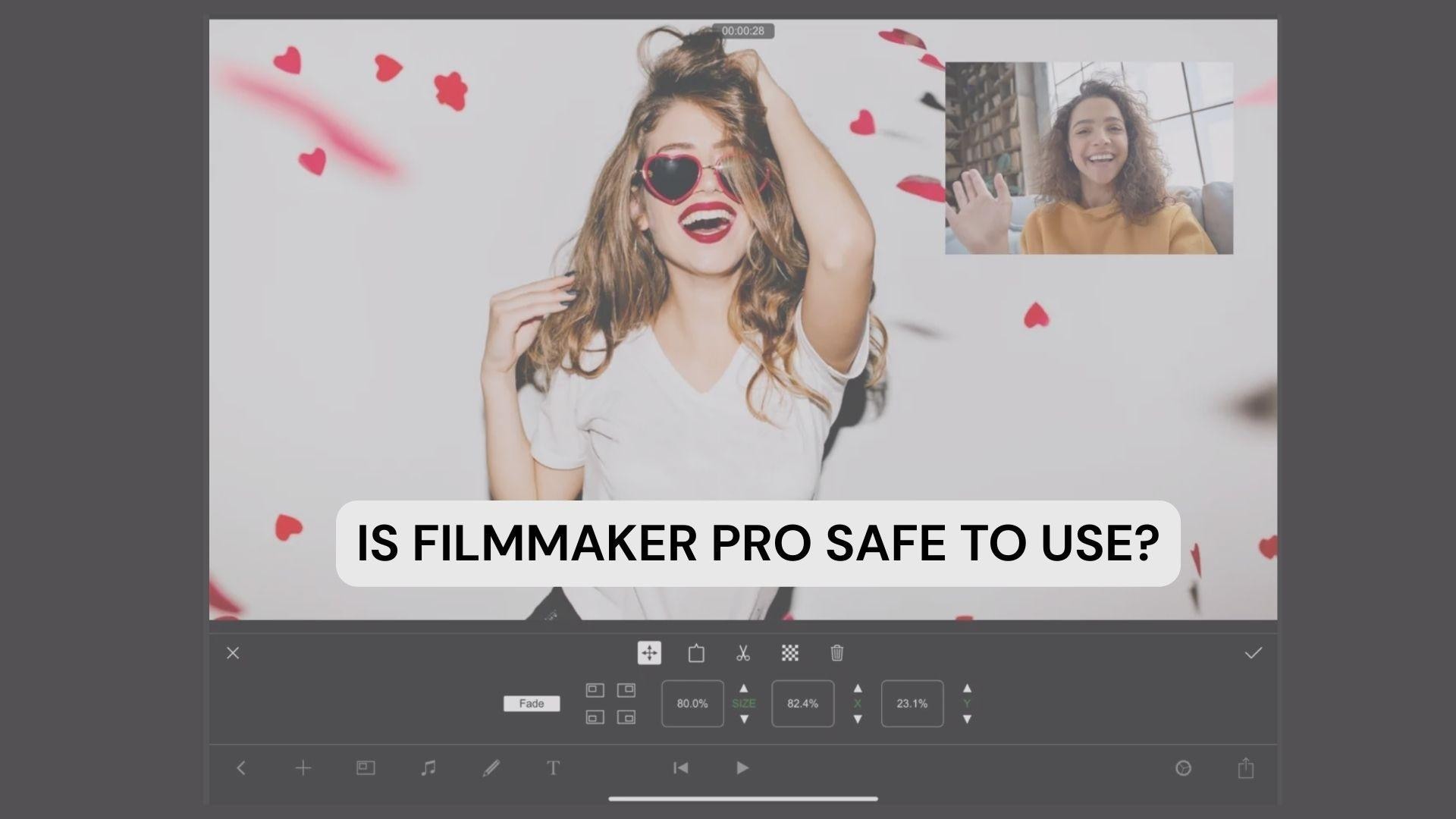The height and width of the screenshot is (819, 1456).
Task: Open the Fade transition option
Action: (x=531, y=704)
